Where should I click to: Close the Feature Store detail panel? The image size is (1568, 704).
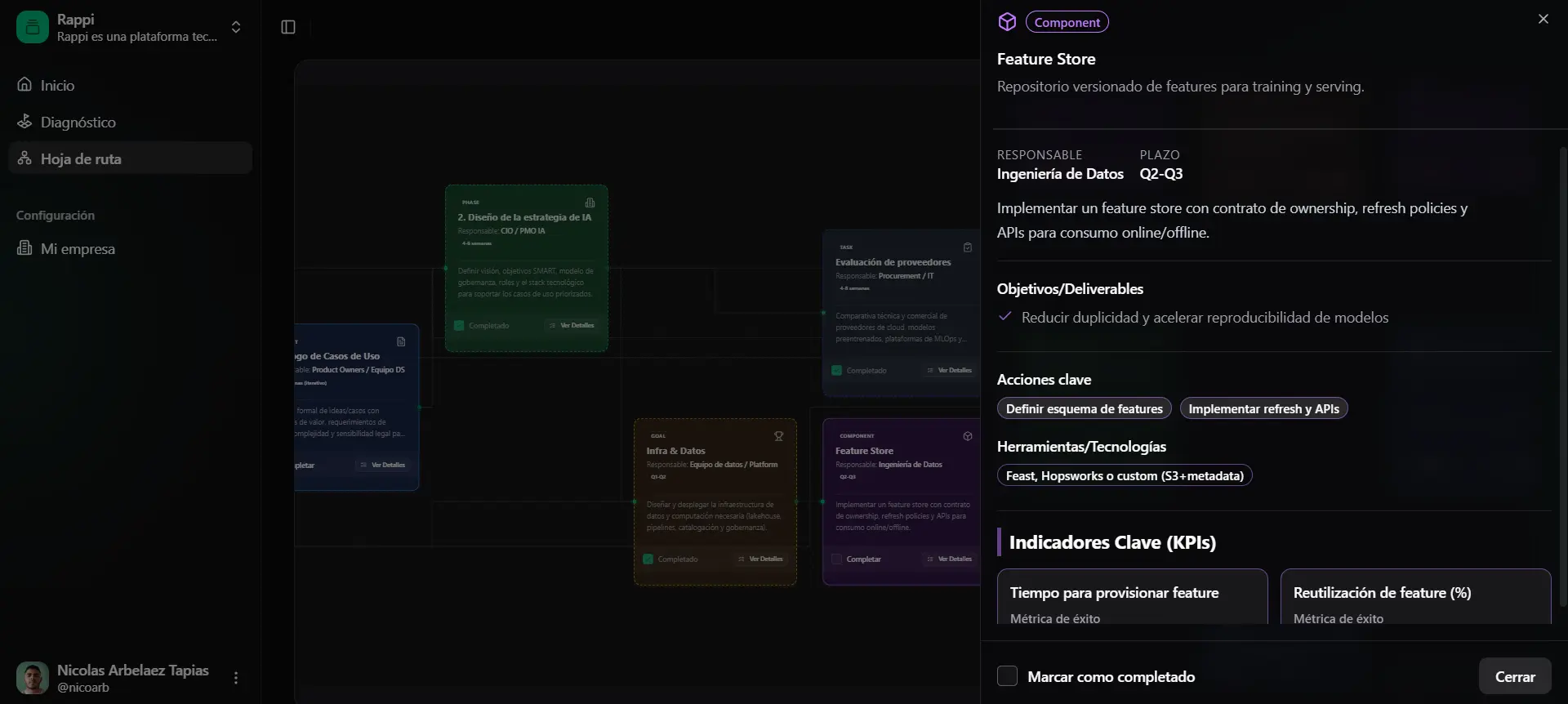1543,19
